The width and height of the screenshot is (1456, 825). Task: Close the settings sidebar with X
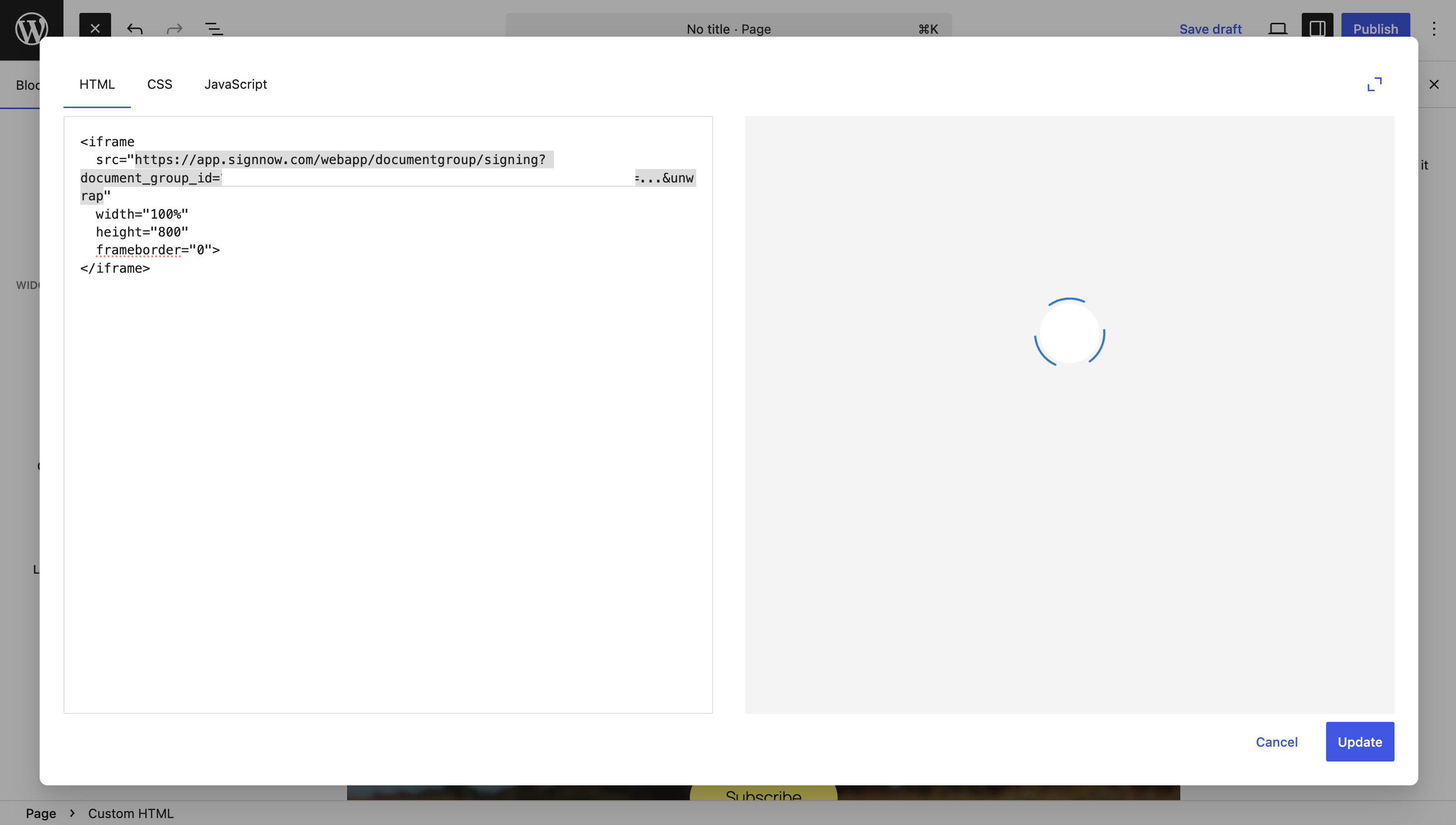click(1434, 84)
